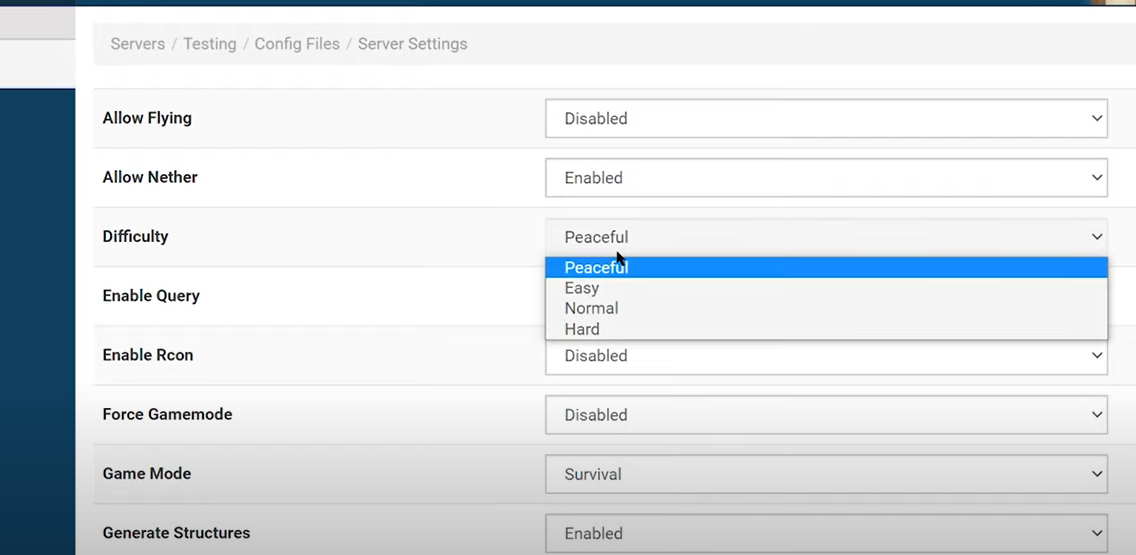Click the Servers breadcrumb link
The width and height of the screenshot is (1136, 555).
click(137, 44)
